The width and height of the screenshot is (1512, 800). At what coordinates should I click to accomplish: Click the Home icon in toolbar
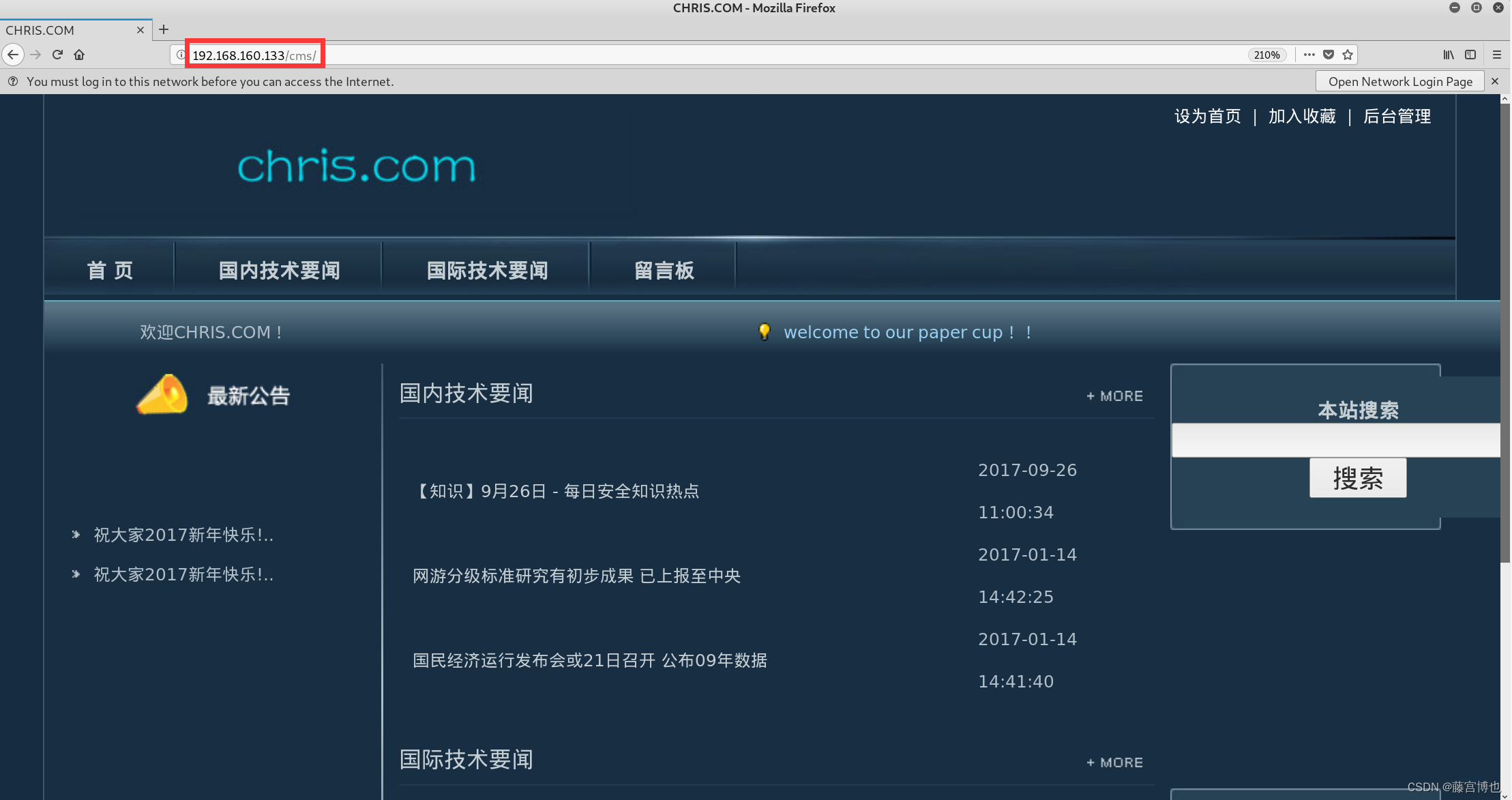79,55
